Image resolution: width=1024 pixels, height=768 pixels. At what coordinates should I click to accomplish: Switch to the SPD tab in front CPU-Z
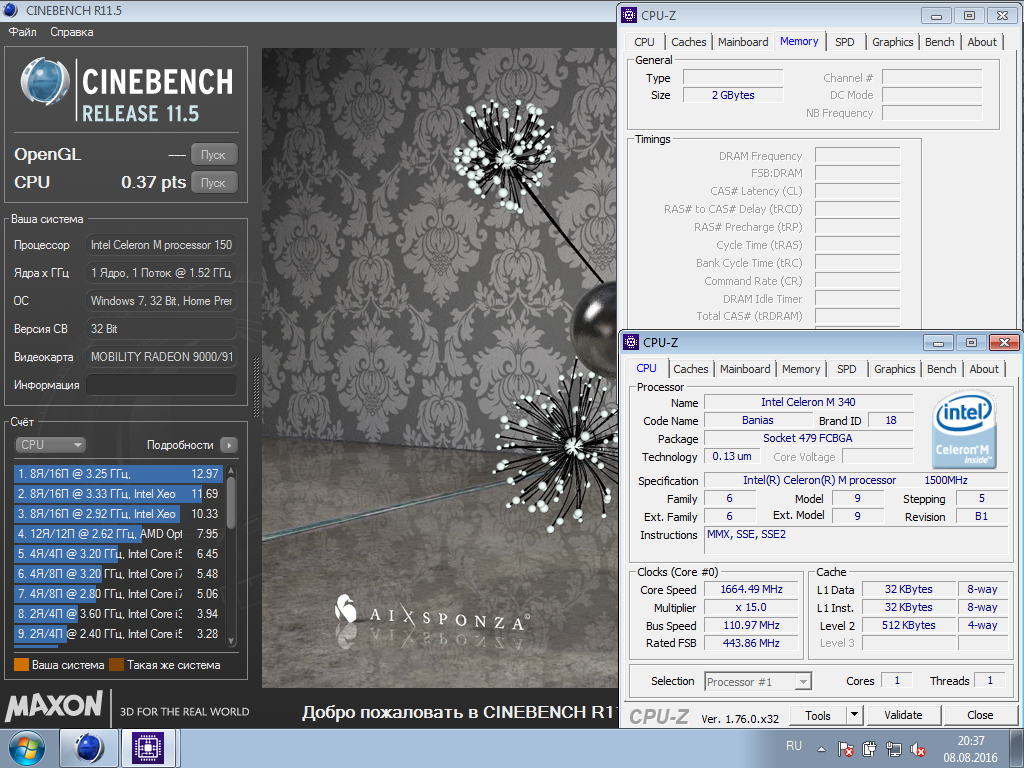[x=846, y=369]
